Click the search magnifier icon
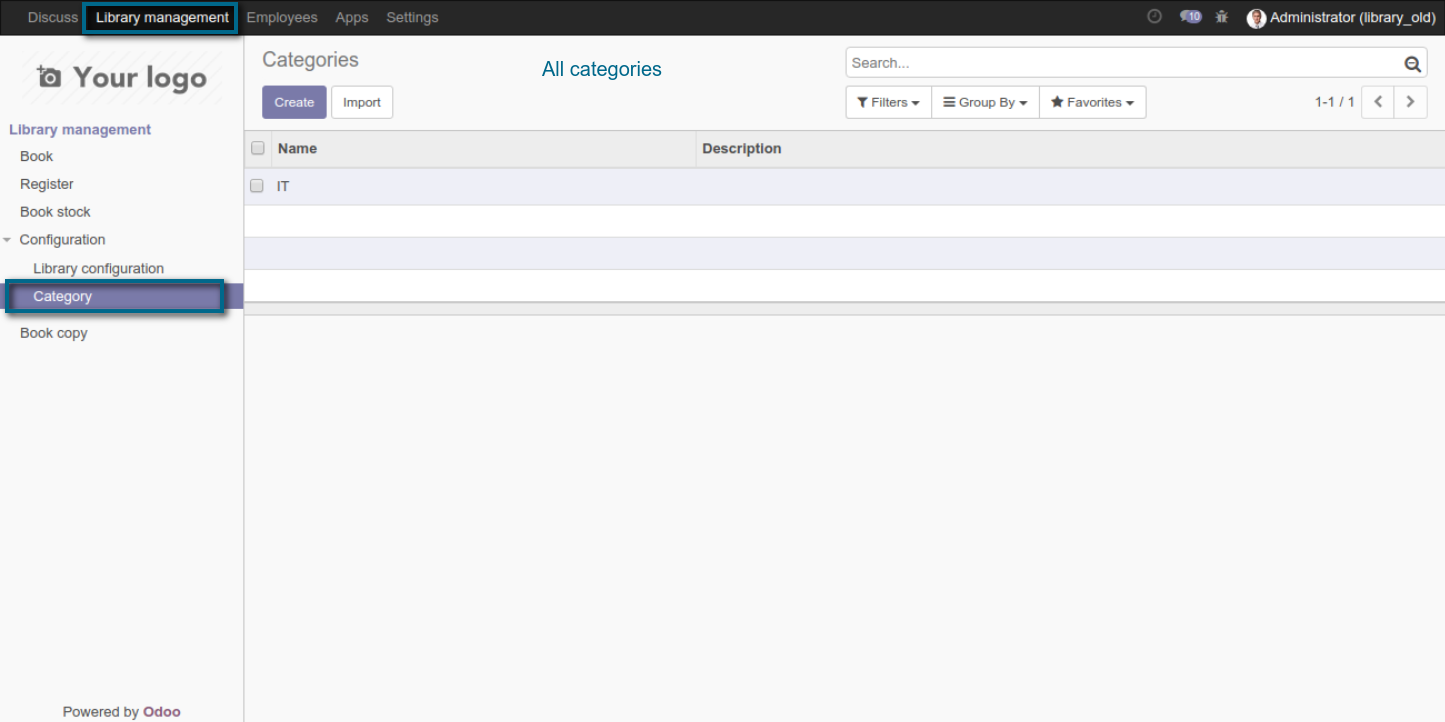This screenshot has width=1445, height=722. point(1412,63)
